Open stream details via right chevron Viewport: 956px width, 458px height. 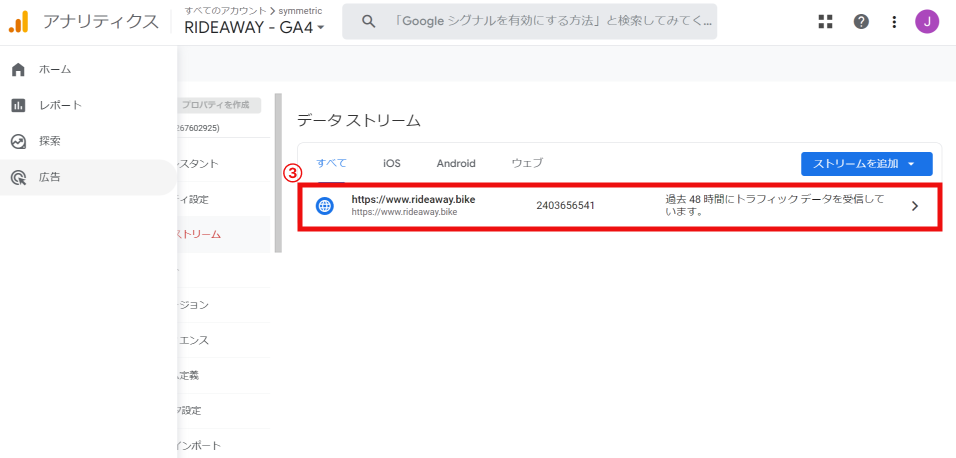(915, 206)
